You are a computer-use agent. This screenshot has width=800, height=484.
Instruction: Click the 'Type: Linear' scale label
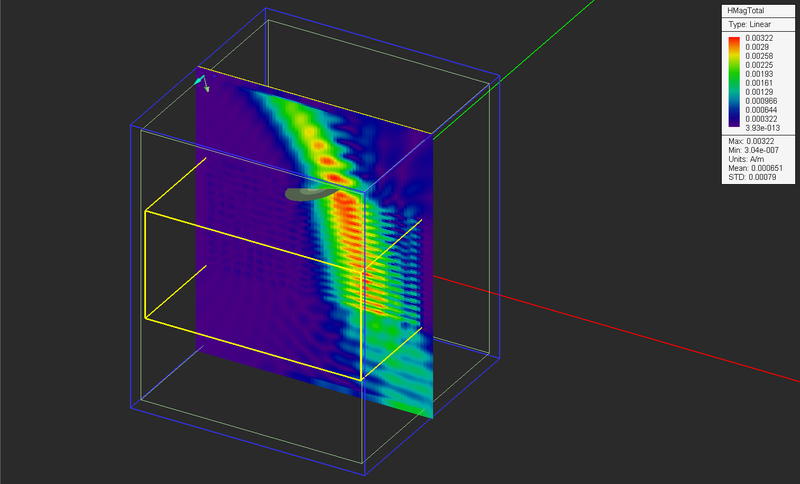click(x=749, y=24)
